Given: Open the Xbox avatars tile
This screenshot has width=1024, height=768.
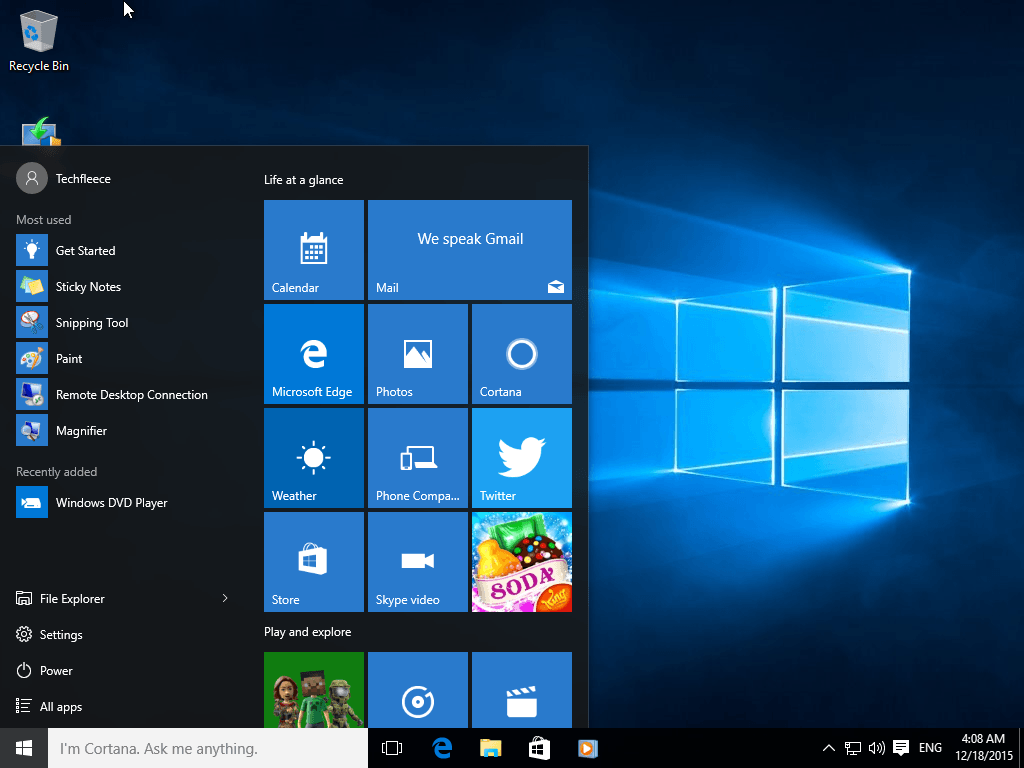Looking at the screenshot, I should point(313,690).
